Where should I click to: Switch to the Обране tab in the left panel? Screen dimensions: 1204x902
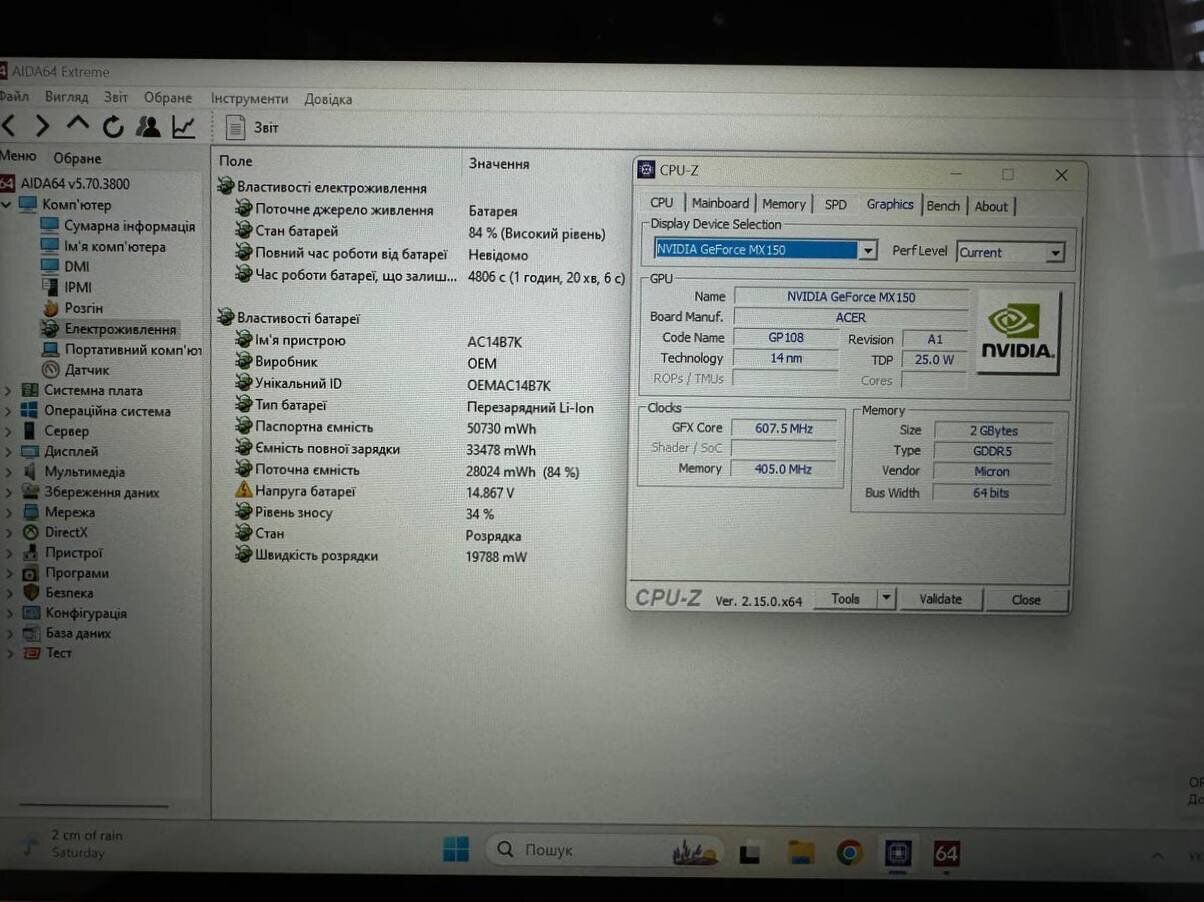[x=77, y=158]
